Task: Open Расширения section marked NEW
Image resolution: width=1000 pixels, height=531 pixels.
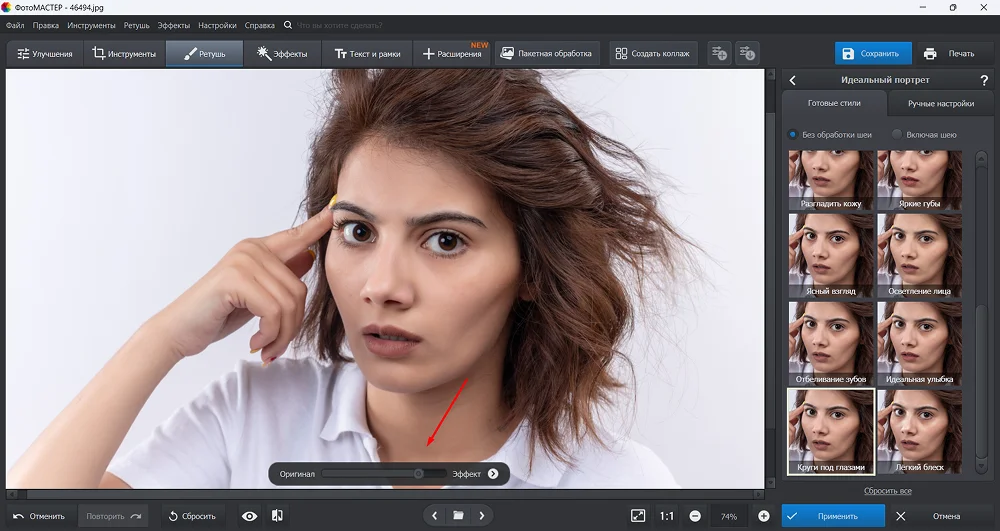Action: pos(452,54)
